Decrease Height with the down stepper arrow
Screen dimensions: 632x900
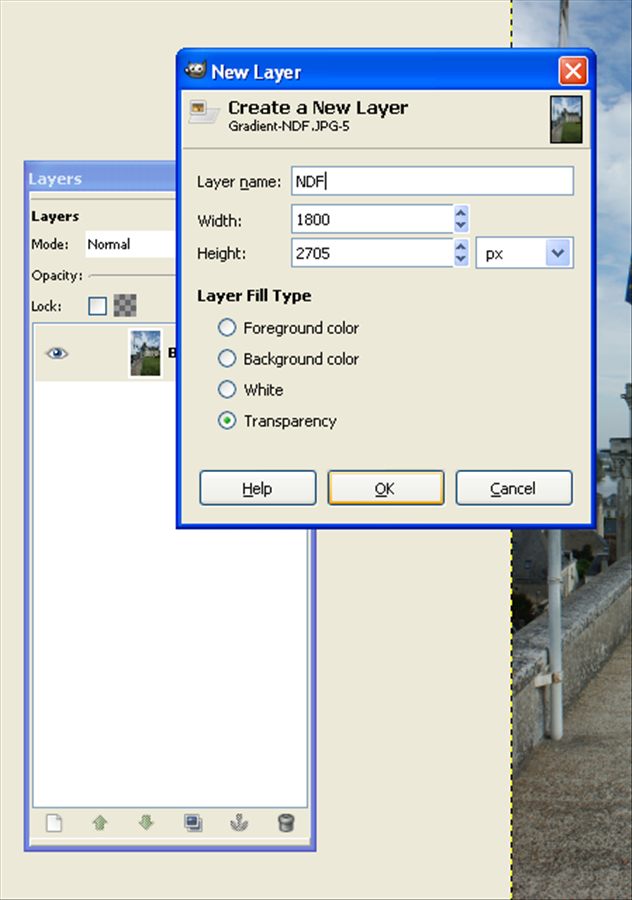click(x=461, y=259)
